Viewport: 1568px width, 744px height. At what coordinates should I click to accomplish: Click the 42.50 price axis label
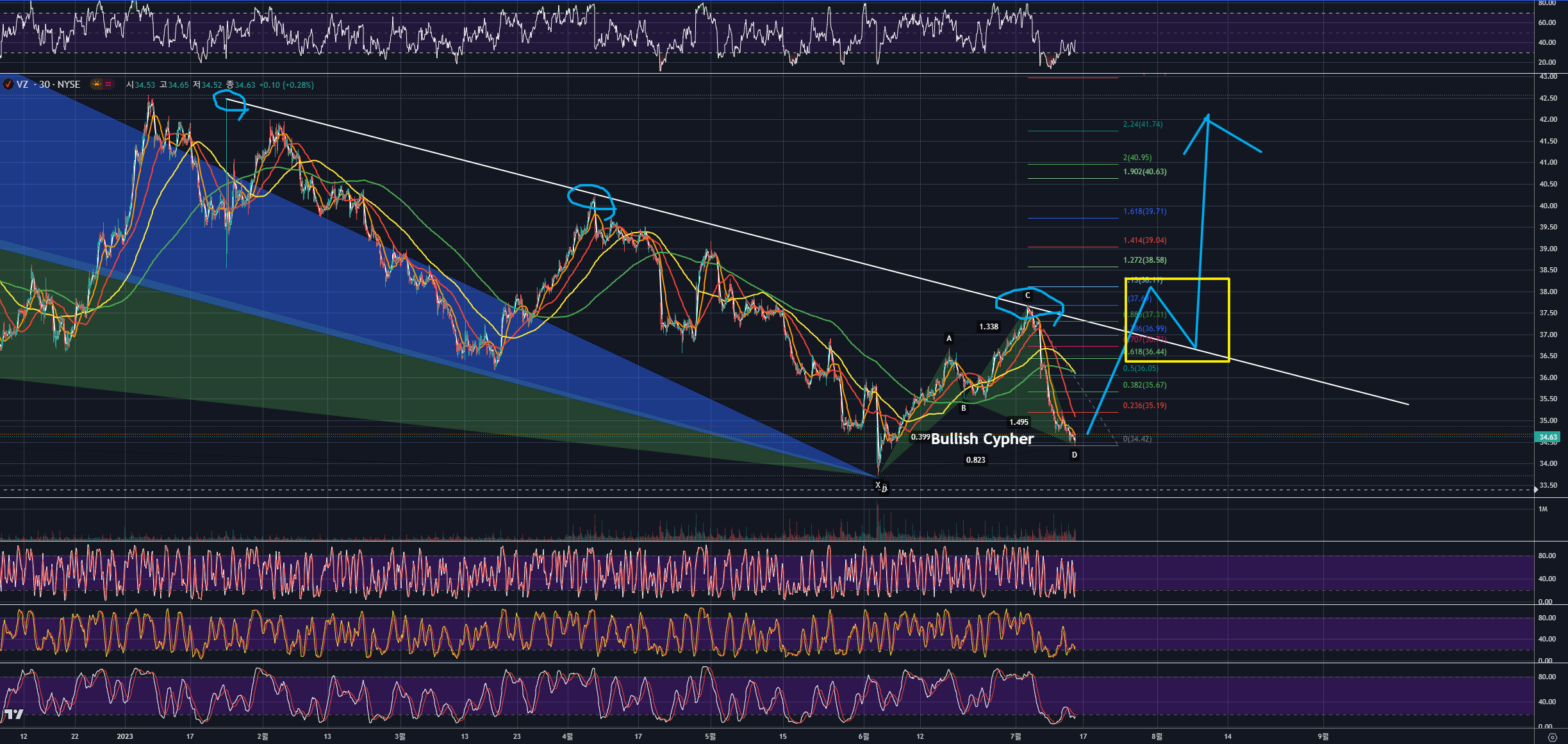pos(1547,98)
